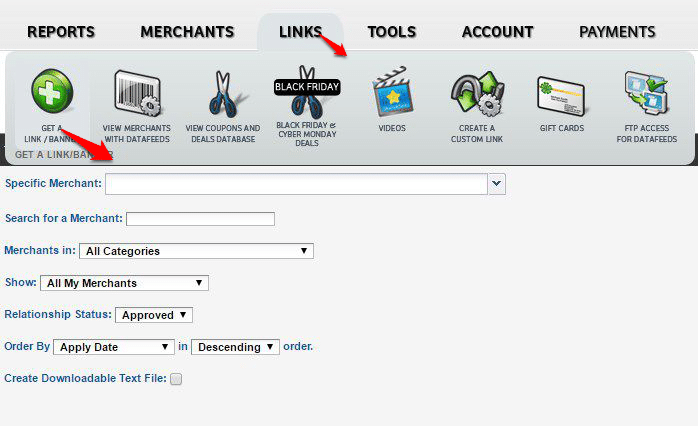Screen dimensions: 698x426
Task: Click the Merchants in label
Action: 40,251
